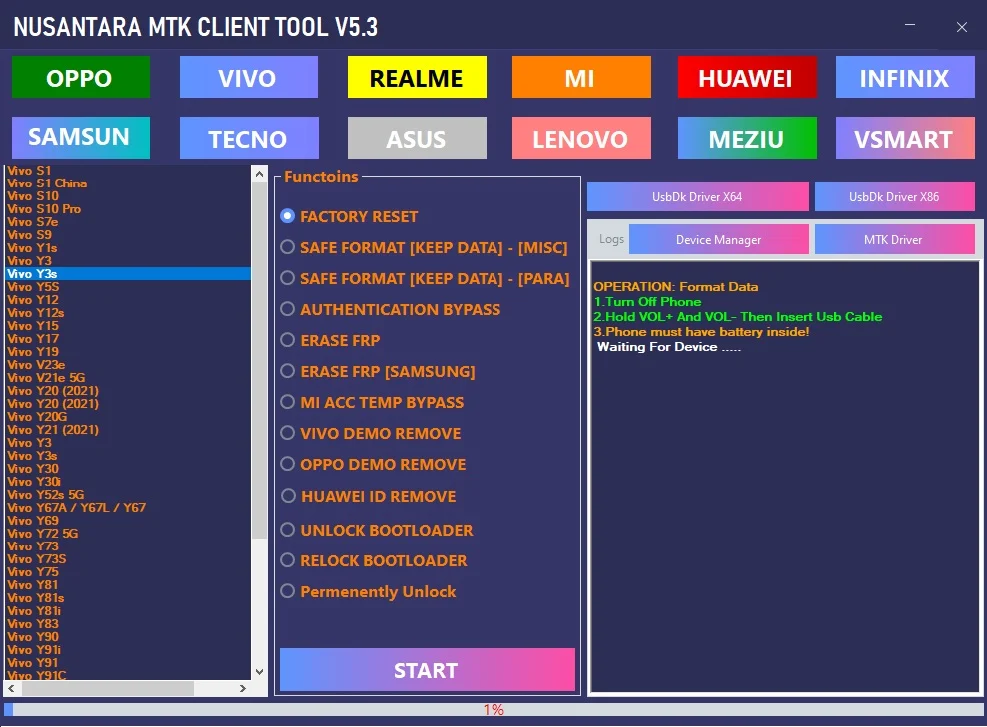Select Vivo Y67A / Y67L / Y67 entry
Screen dimensions: 987x727
pyautogui.click(x=128, y=507)
